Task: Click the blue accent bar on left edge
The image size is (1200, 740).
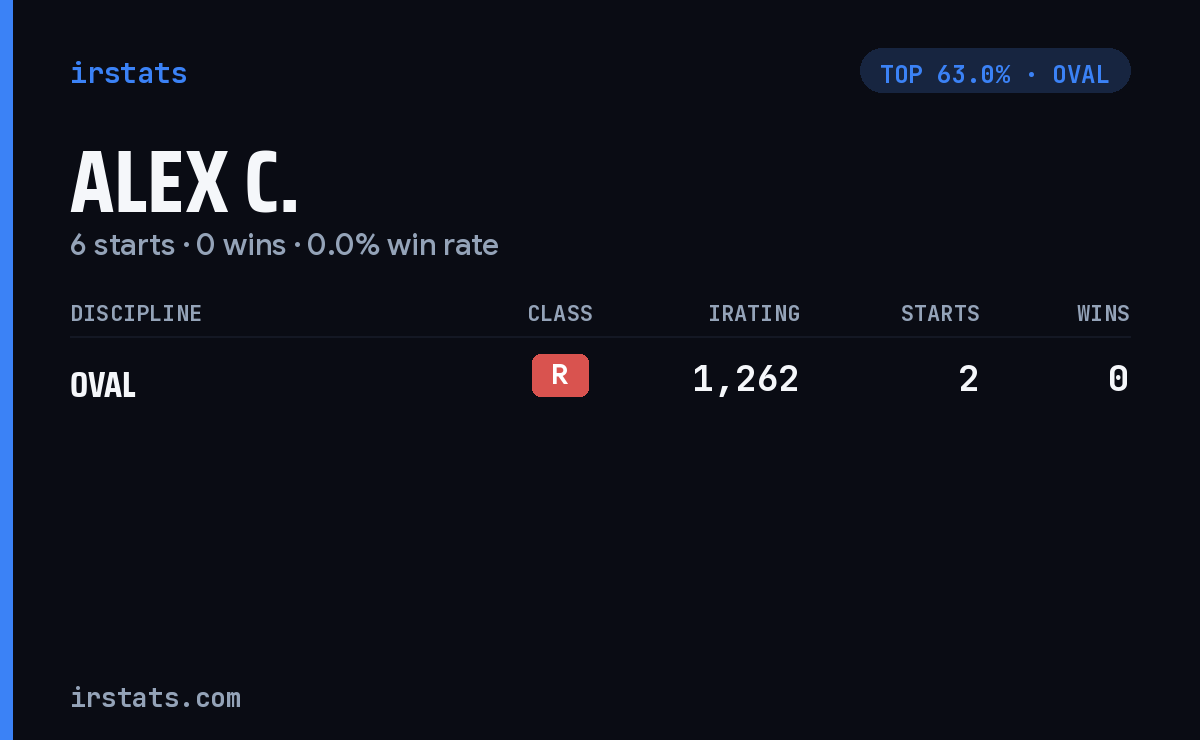Action: click(6, 370)
